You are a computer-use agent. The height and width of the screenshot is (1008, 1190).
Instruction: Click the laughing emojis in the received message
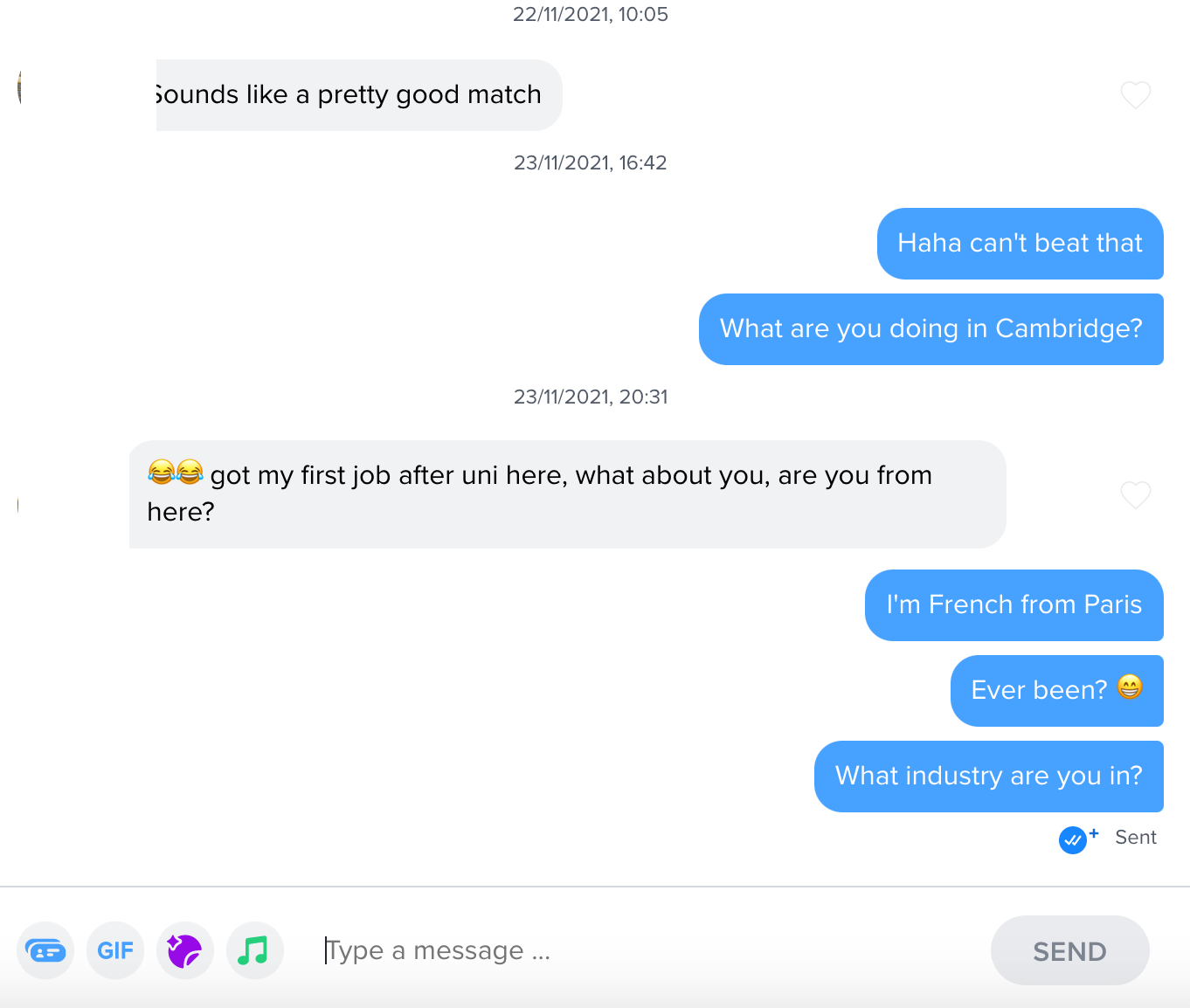(x=176, y=473)
